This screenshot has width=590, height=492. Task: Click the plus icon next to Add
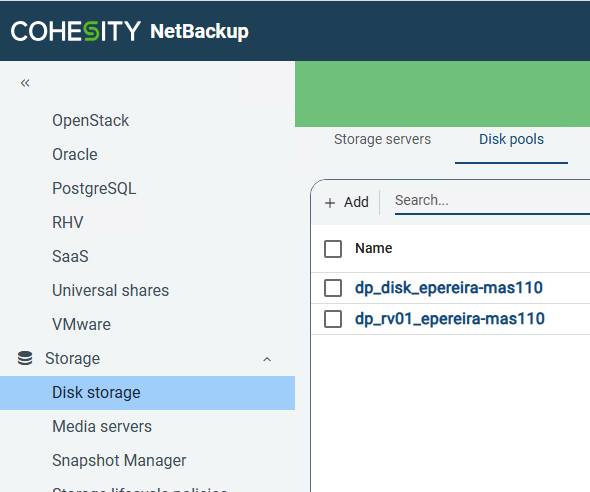pos(330,203)
